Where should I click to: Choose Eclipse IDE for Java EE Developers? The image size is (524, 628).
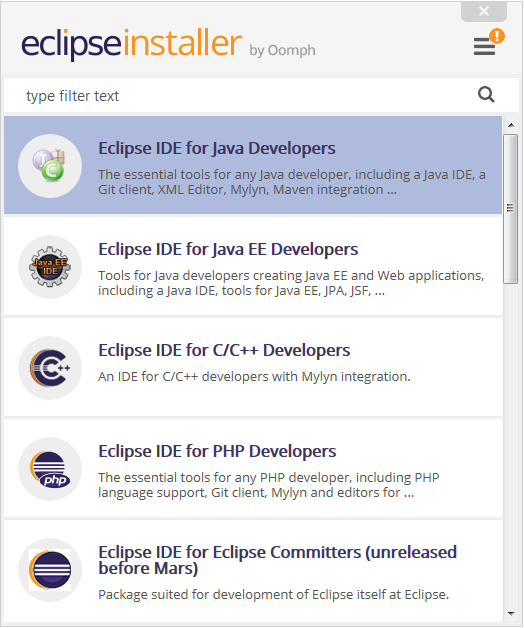coord(253,266)
